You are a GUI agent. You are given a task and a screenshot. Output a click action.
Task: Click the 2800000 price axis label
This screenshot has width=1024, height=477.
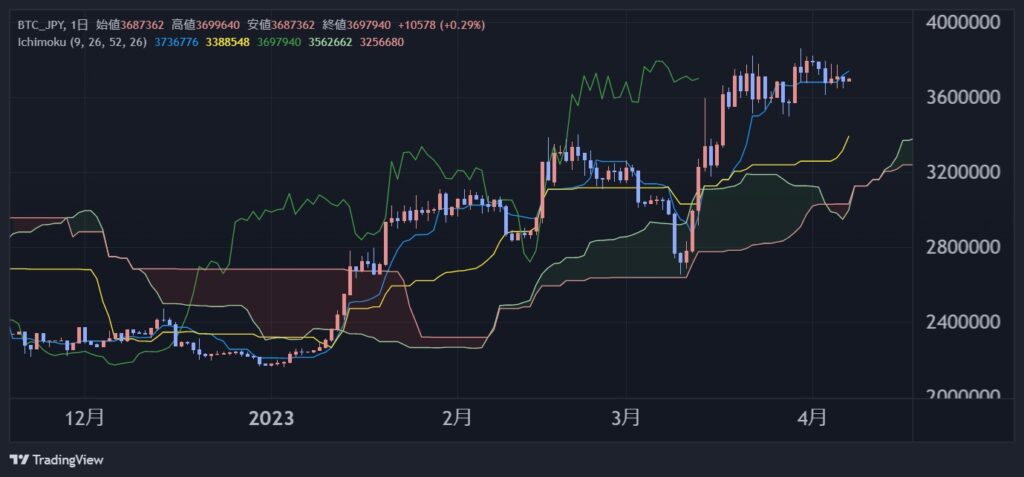[963, 248]
